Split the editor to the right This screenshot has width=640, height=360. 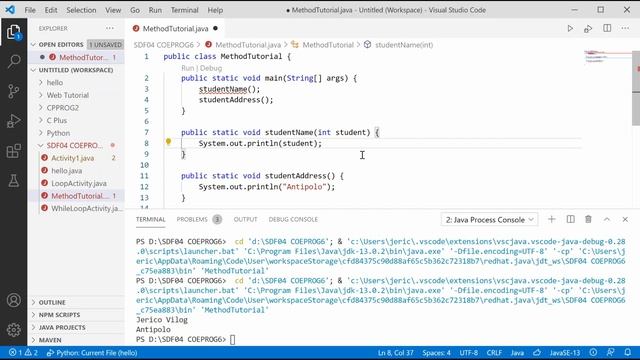[x=607, y=28]
